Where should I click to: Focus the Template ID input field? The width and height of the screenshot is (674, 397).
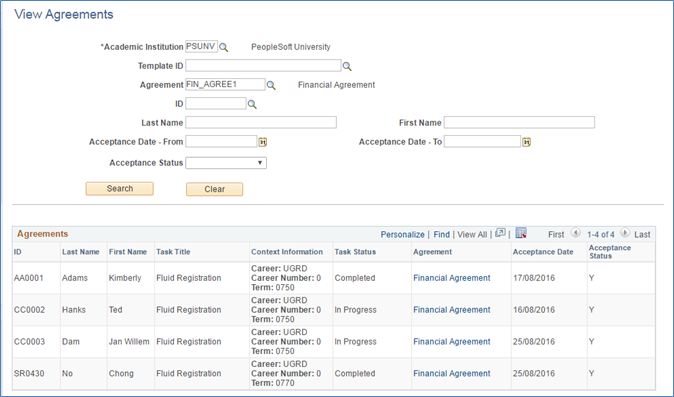263,65
